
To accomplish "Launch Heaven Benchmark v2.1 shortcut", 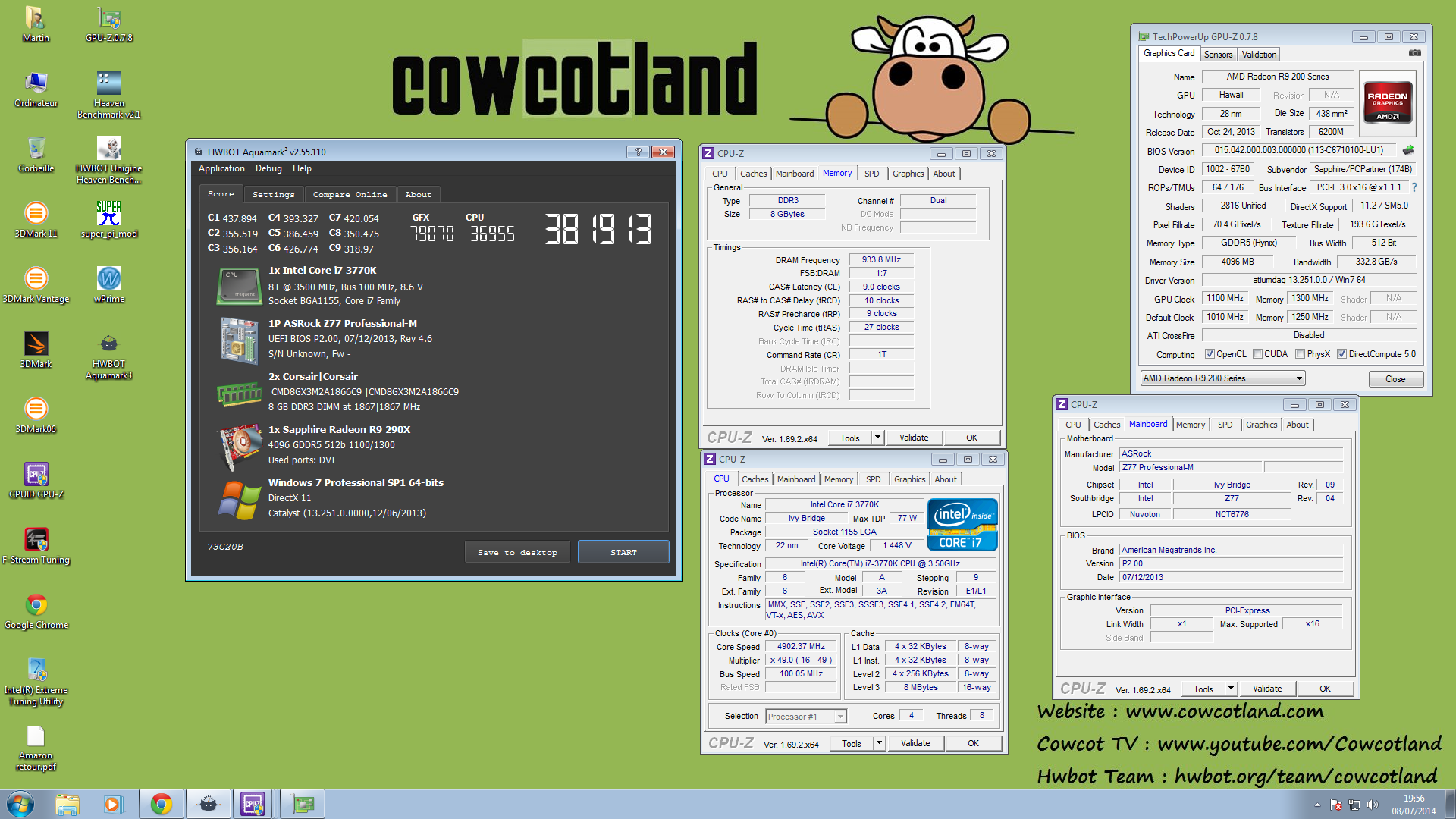I will (109, 95).
